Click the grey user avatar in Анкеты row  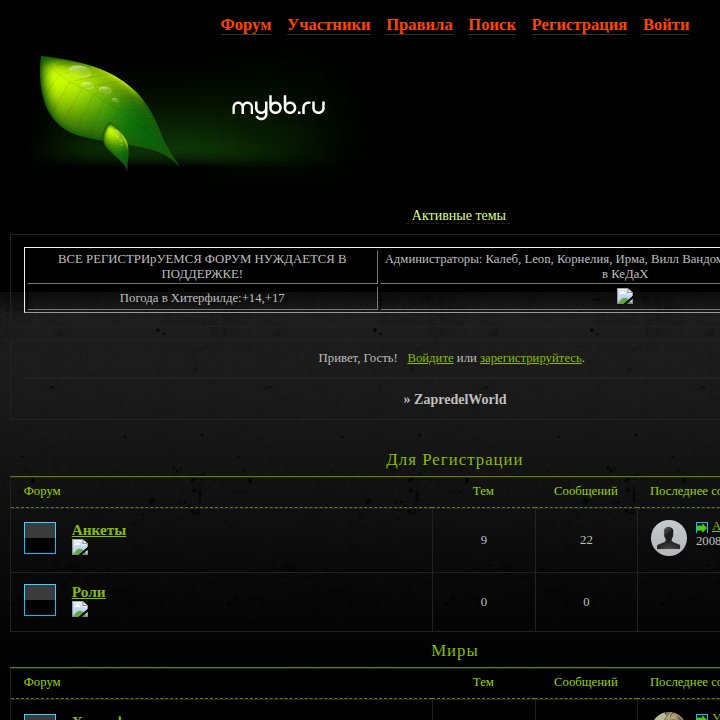click(x=669, y=538)
